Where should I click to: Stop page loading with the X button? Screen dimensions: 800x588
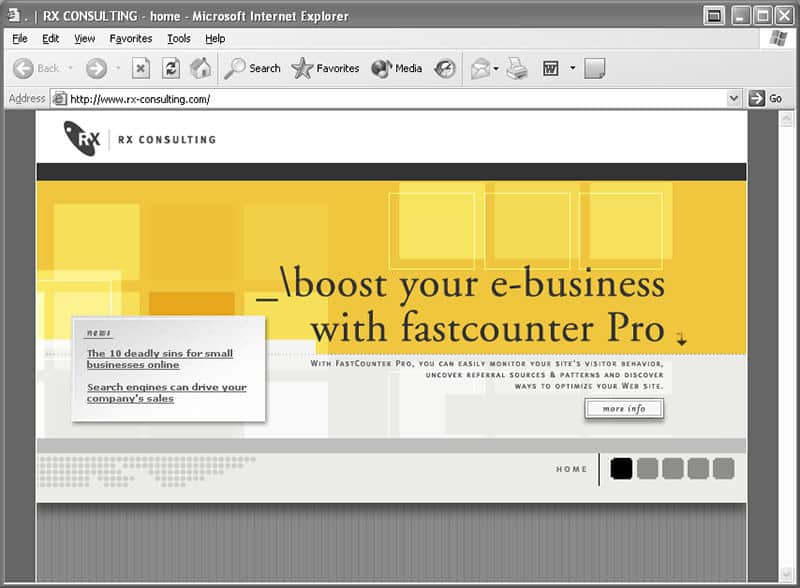point(141,68)
